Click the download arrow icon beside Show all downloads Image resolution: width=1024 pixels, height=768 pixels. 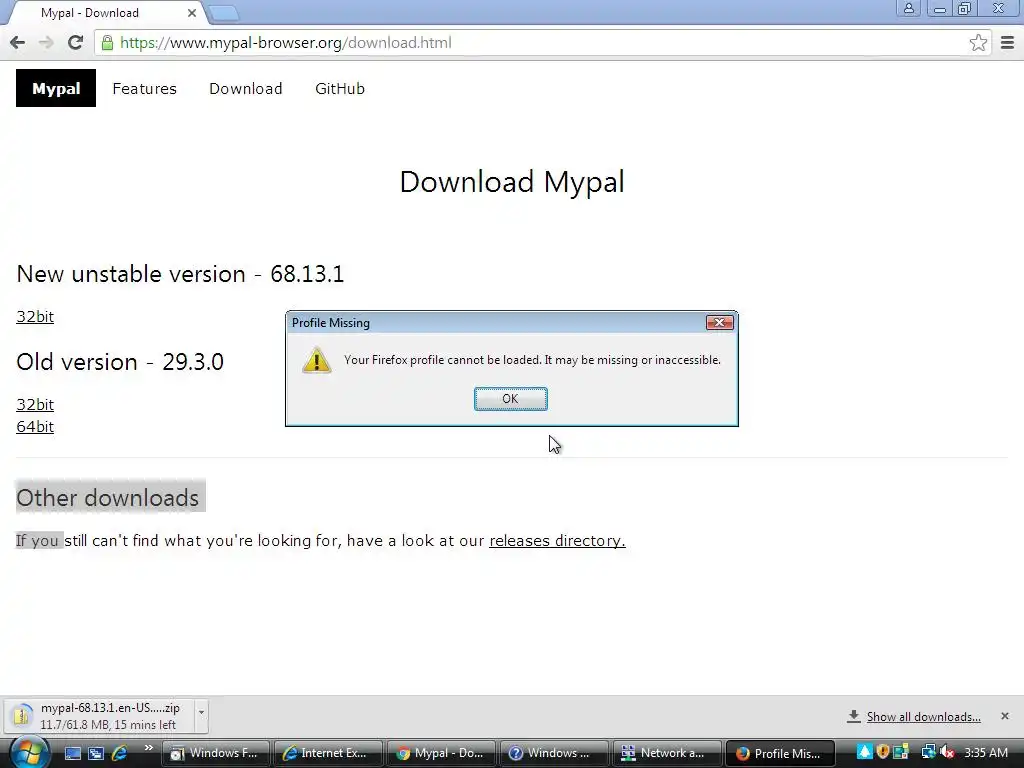[x=853, y=716]
